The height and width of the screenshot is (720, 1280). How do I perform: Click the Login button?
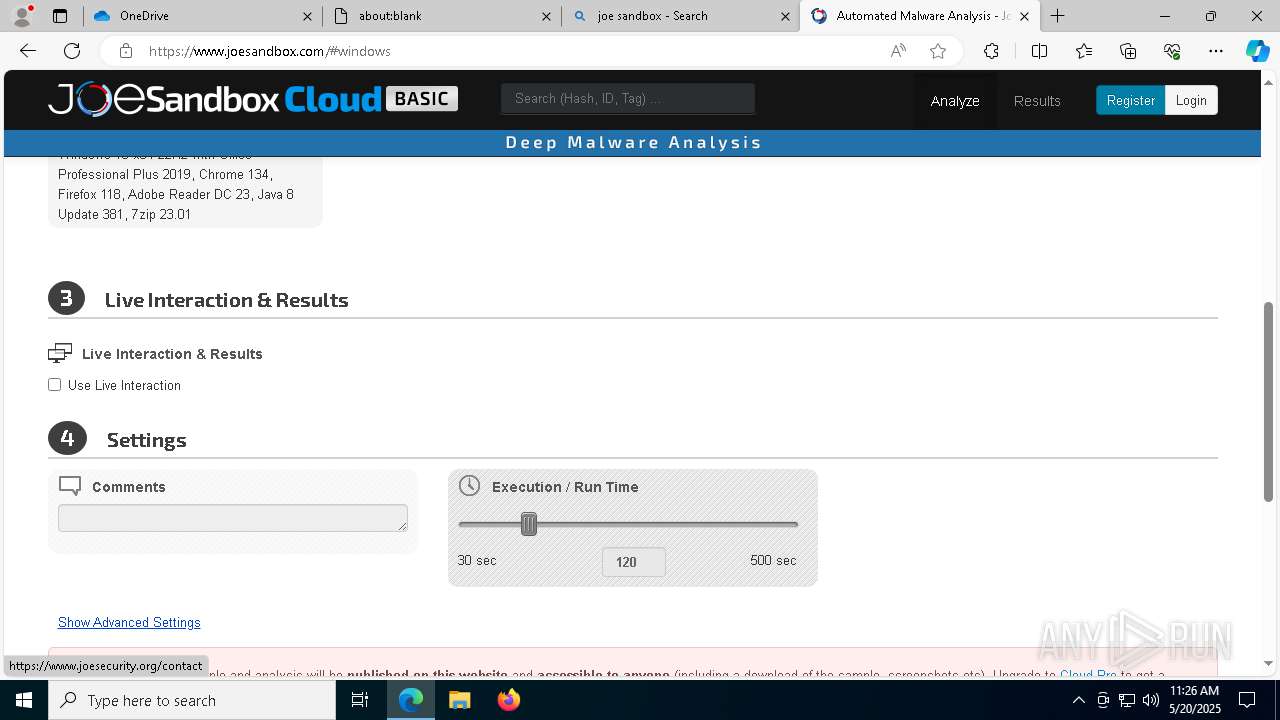click(1191, 100)
